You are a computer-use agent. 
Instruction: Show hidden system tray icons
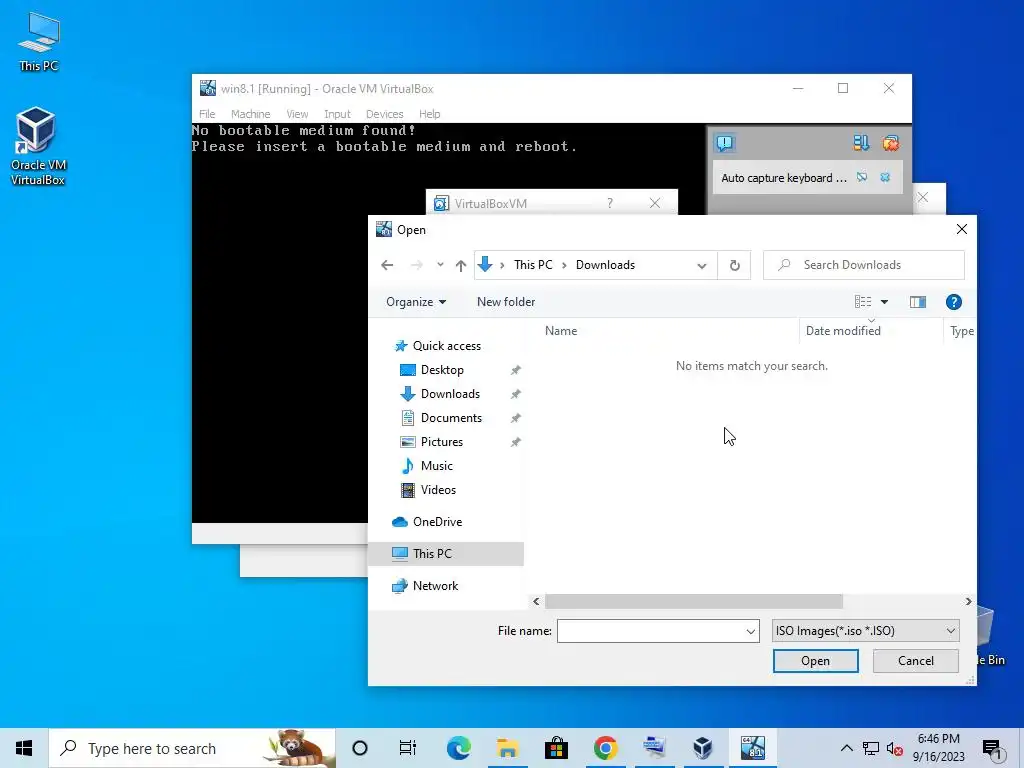[846, 748]
